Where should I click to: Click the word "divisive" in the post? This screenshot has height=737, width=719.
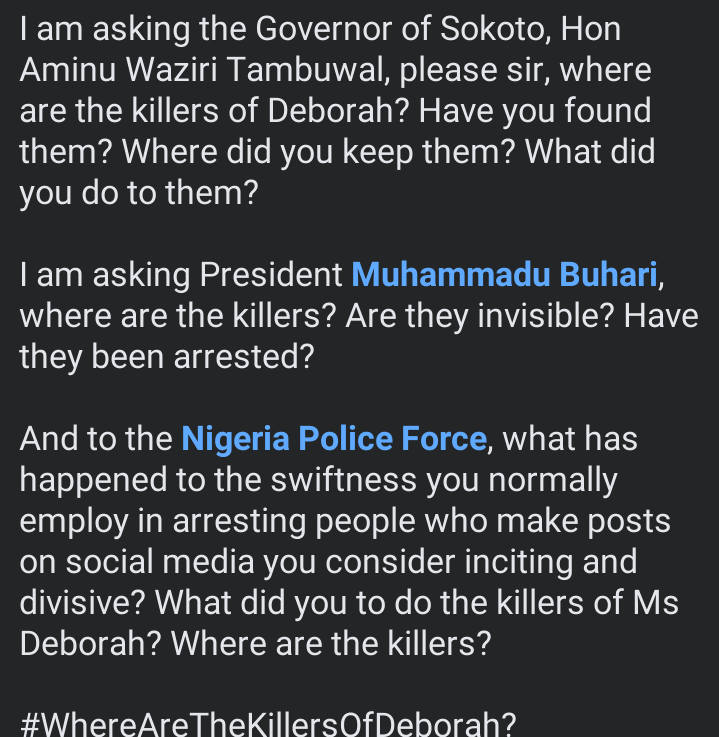click(x=82, y=603)
